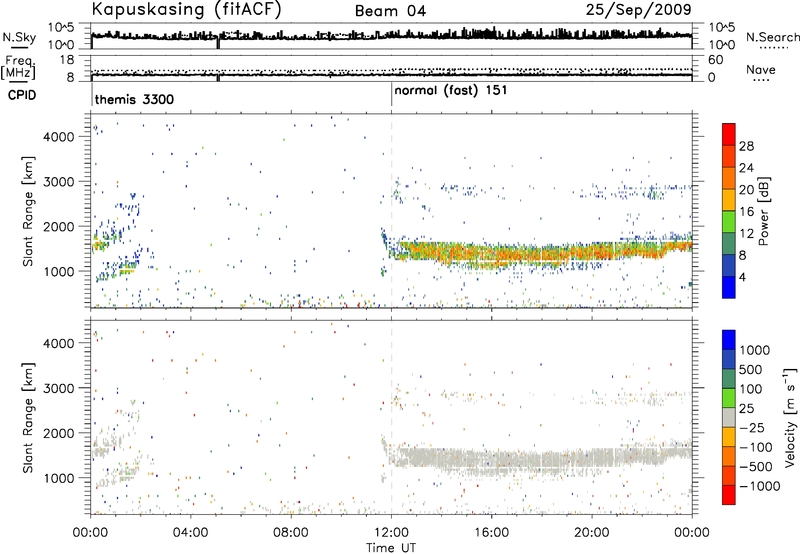Click the '16:00' time tick label
800x554 pixels.
(491, 533)
